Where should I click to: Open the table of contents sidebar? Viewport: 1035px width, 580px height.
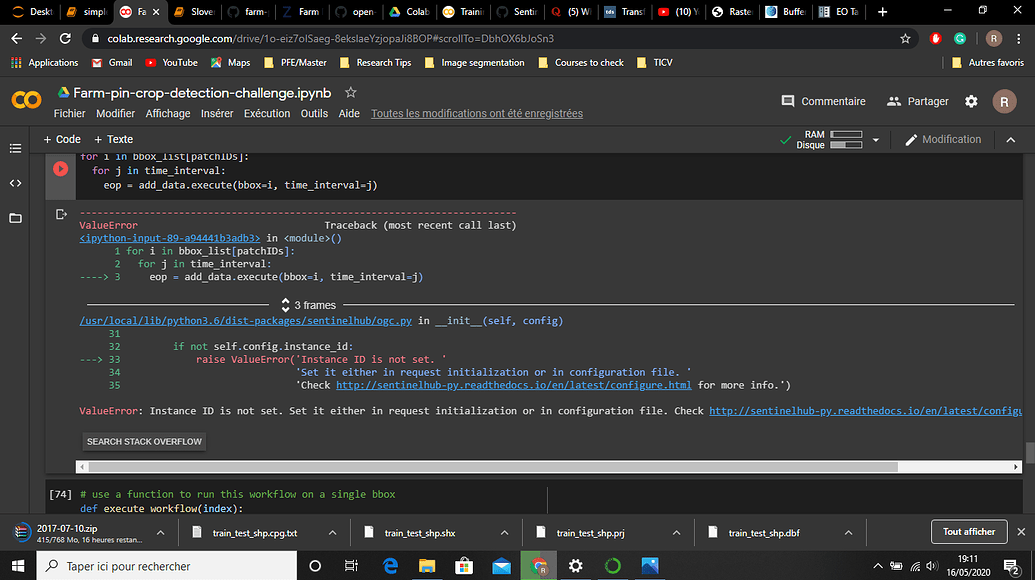[15, 150]
